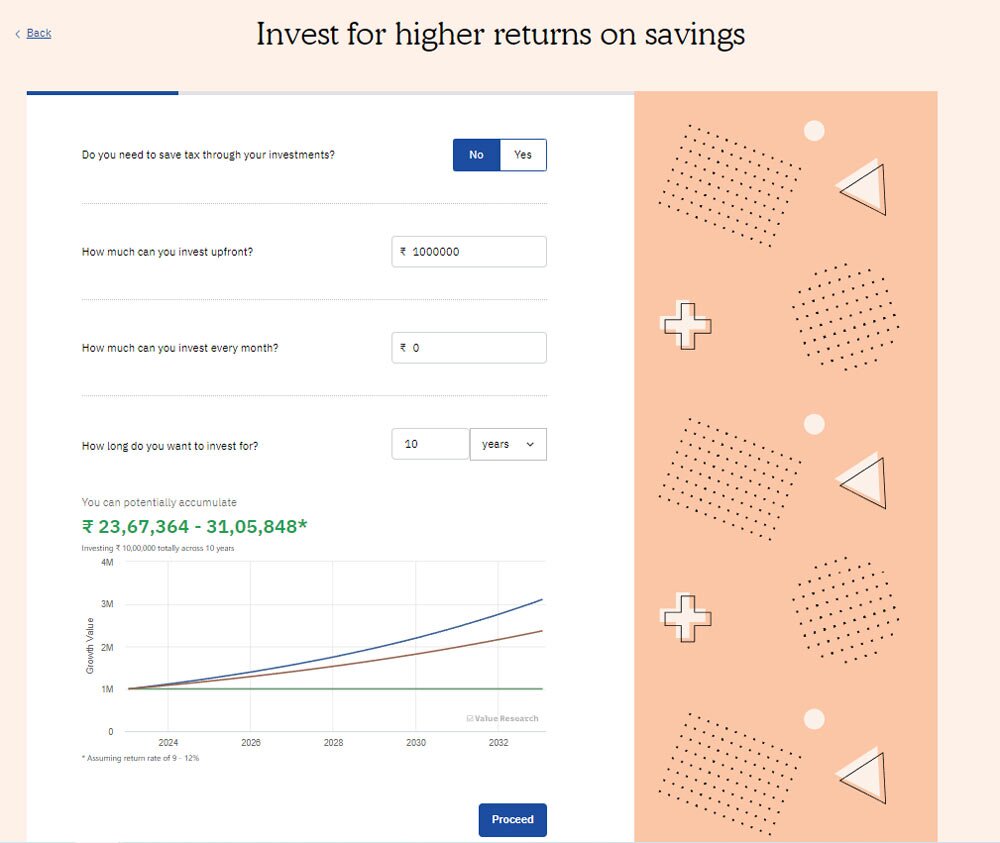Click the accumulated amount range in green

(194, 527)
